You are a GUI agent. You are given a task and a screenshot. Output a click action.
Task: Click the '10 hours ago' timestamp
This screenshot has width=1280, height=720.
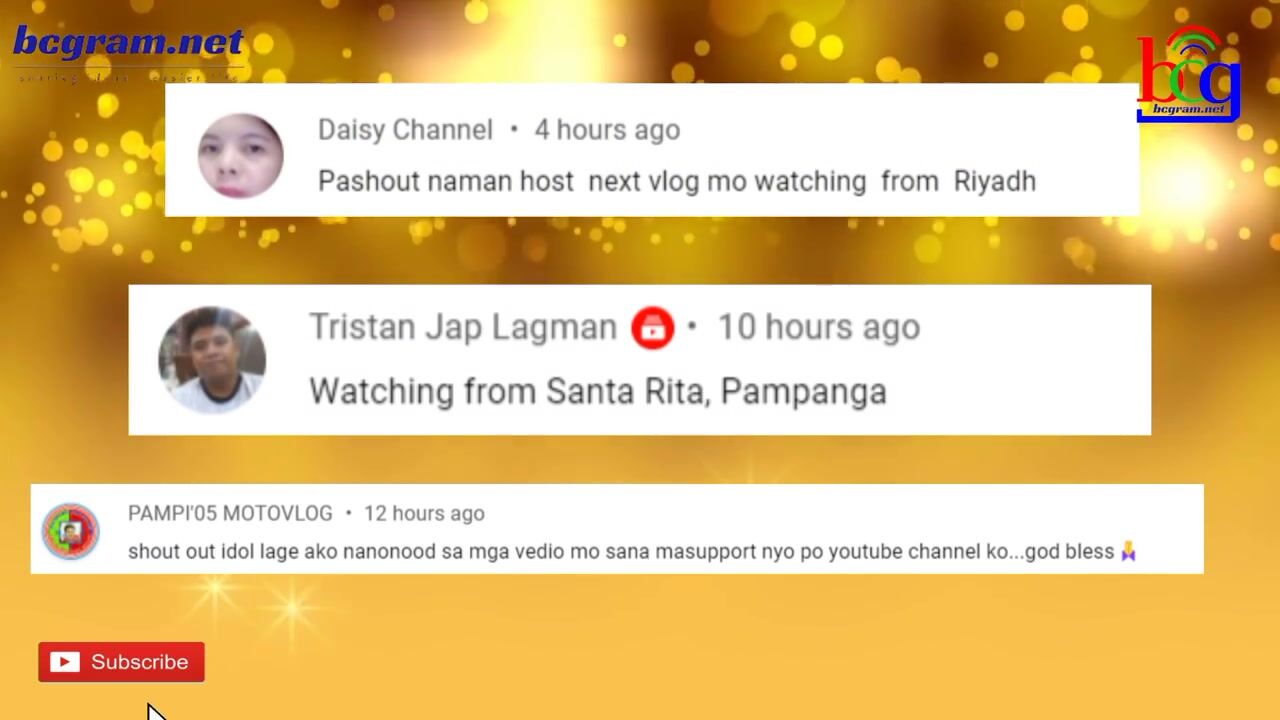point(818,328)
